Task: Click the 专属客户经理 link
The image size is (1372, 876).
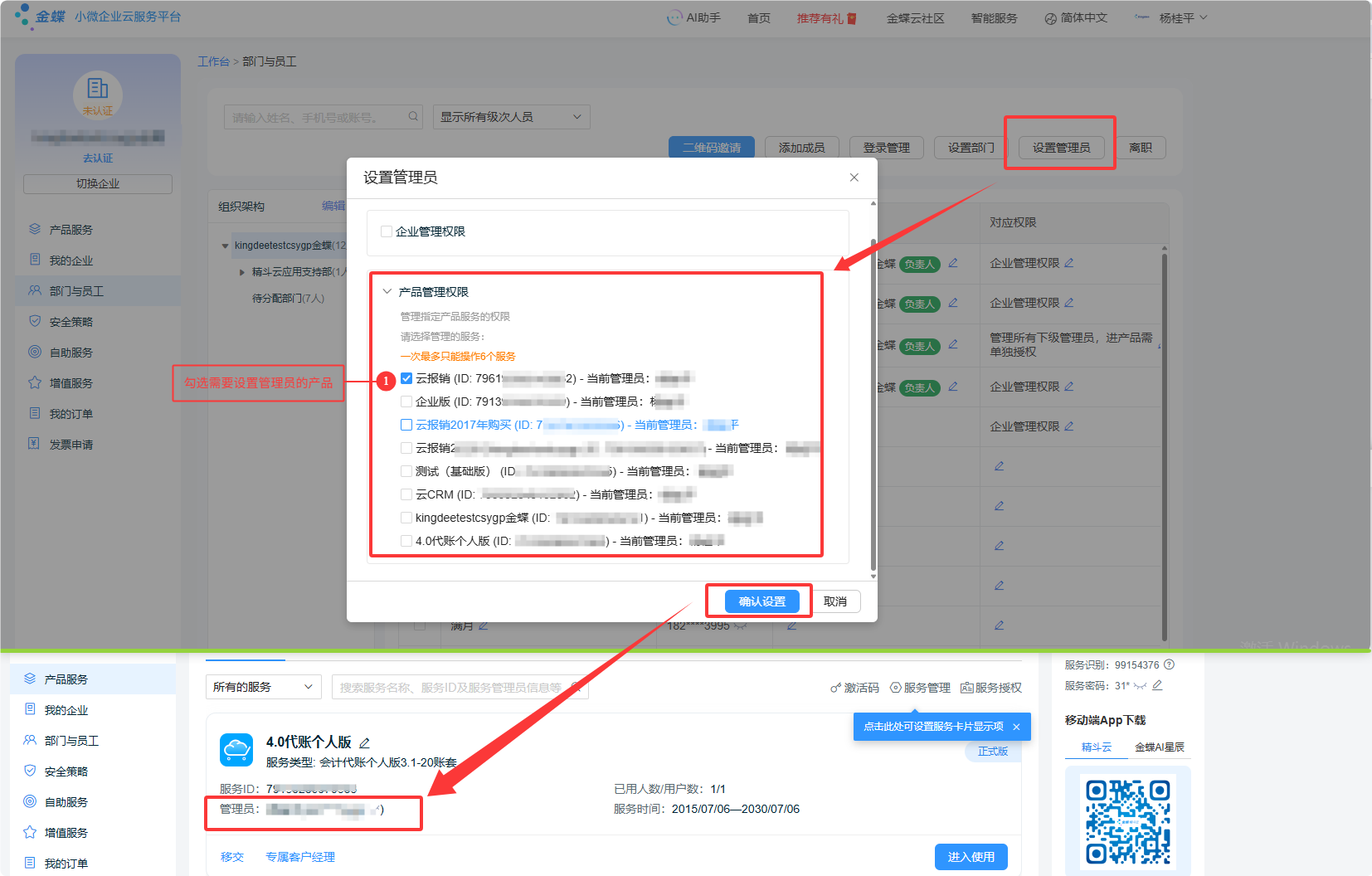Action: 300,857
